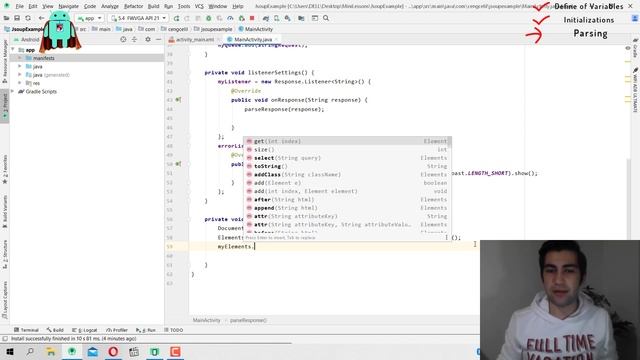Click the red Stop button in toolbar

[252, 18]
